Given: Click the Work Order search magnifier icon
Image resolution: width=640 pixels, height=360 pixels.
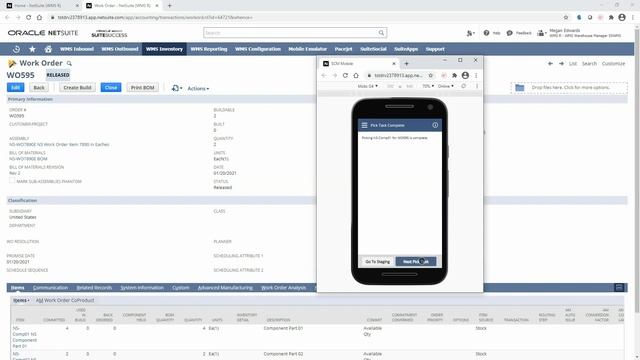Looking at the screenshot, I should (x=69, y=64).
